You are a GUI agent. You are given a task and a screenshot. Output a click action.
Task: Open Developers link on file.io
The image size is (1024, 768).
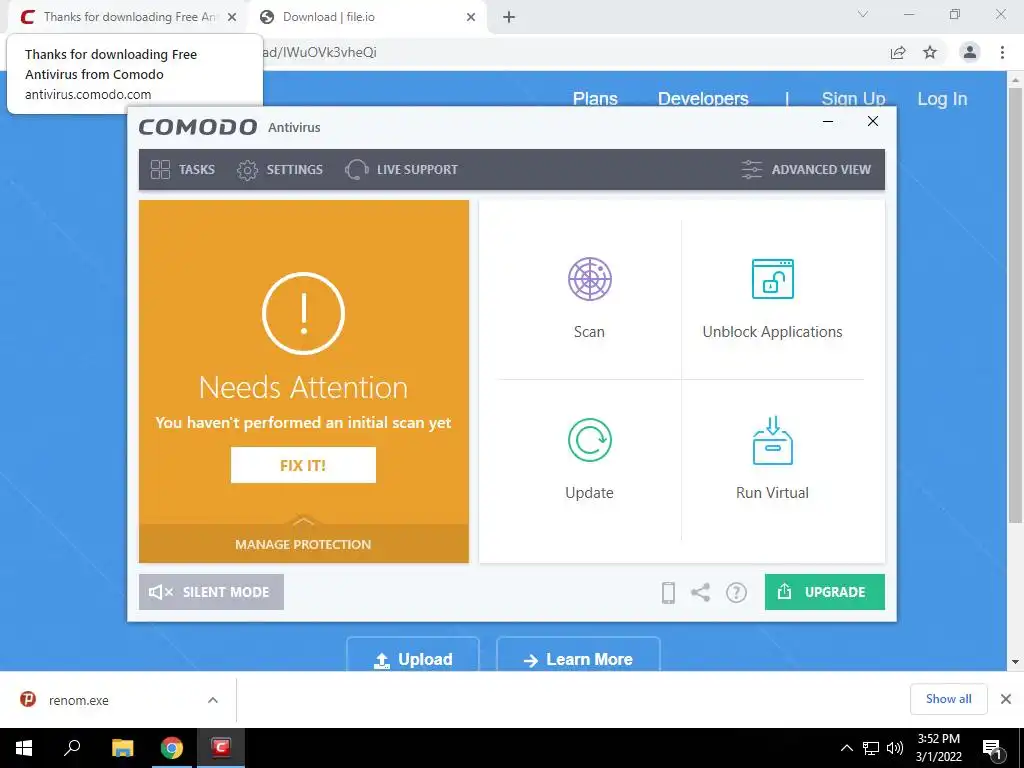(x=703, y=99)
